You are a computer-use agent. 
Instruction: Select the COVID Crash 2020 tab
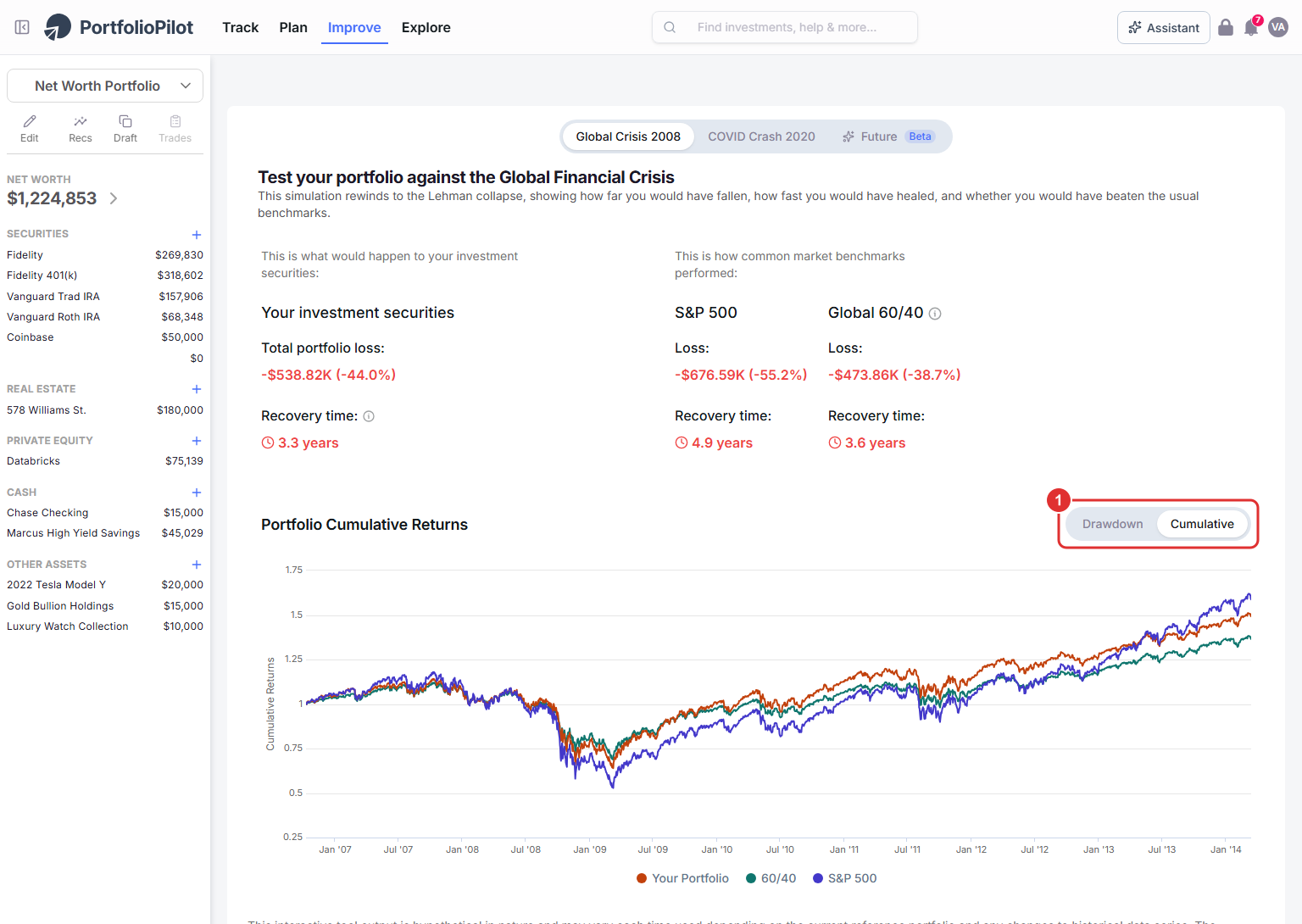tap(761, 136)
